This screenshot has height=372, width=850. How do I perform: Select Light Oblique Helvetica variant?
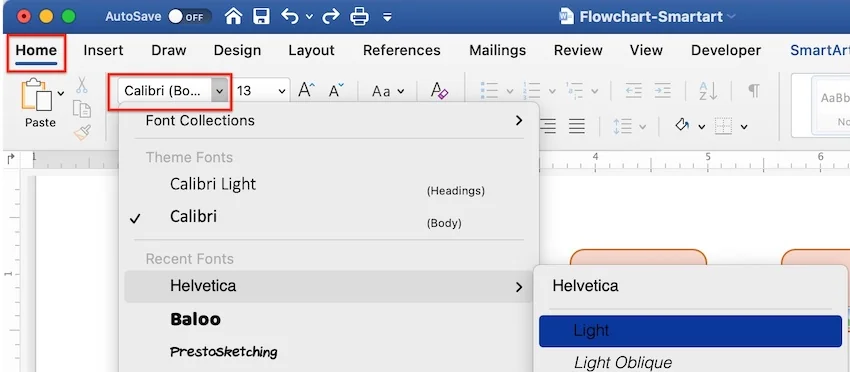[x=691, y=362]
